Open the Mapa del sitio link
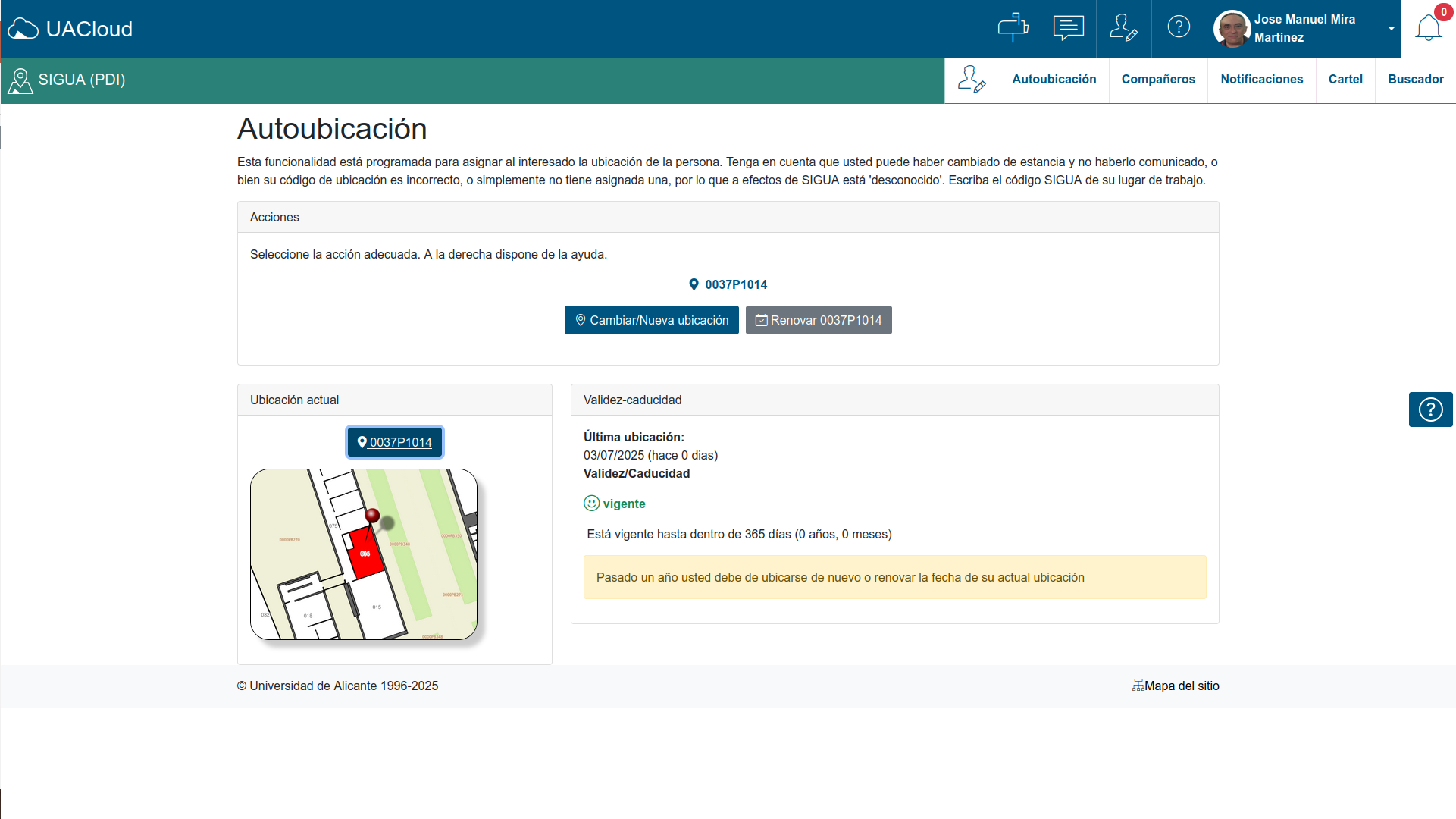The width and height of the screenshot is (1456, 819). point(1176,686)
